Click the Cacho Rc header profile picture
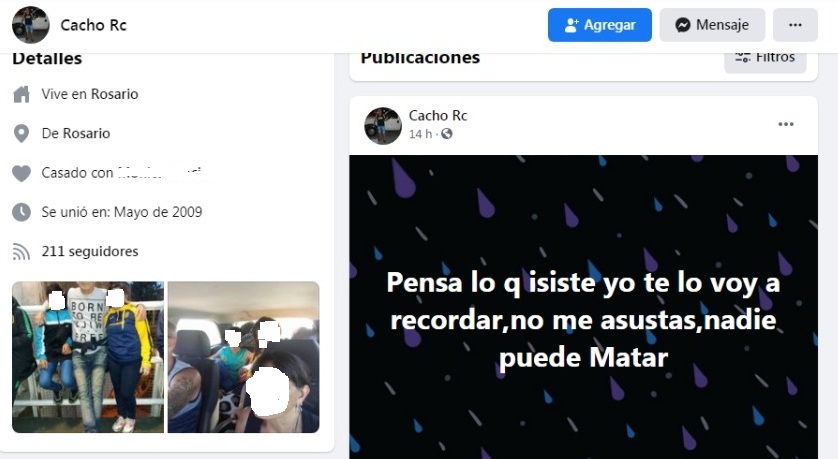838x459 pixels. pyautogui.click(x=30, y=25)
